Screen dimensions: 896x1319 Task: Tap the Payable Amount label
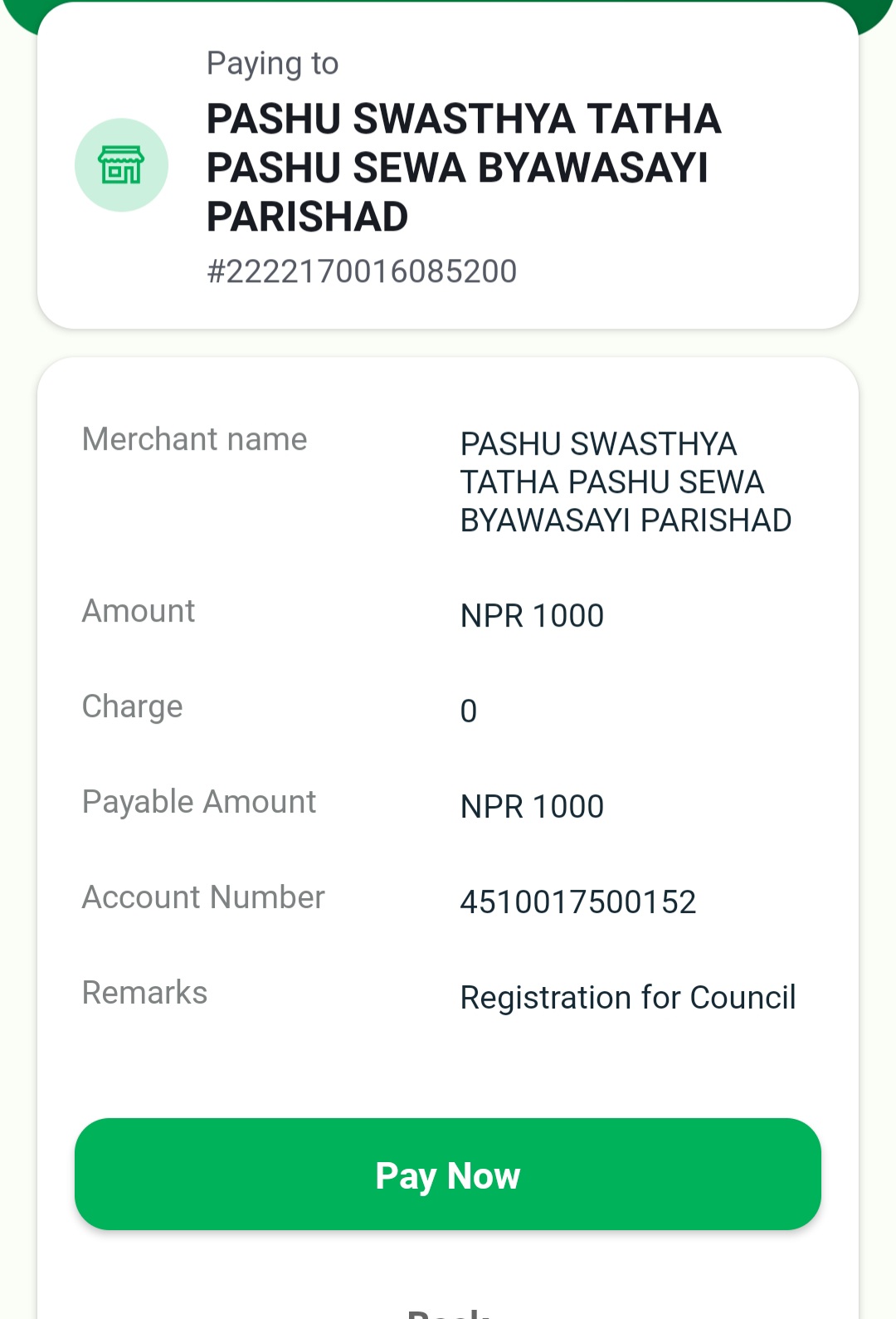198,803
